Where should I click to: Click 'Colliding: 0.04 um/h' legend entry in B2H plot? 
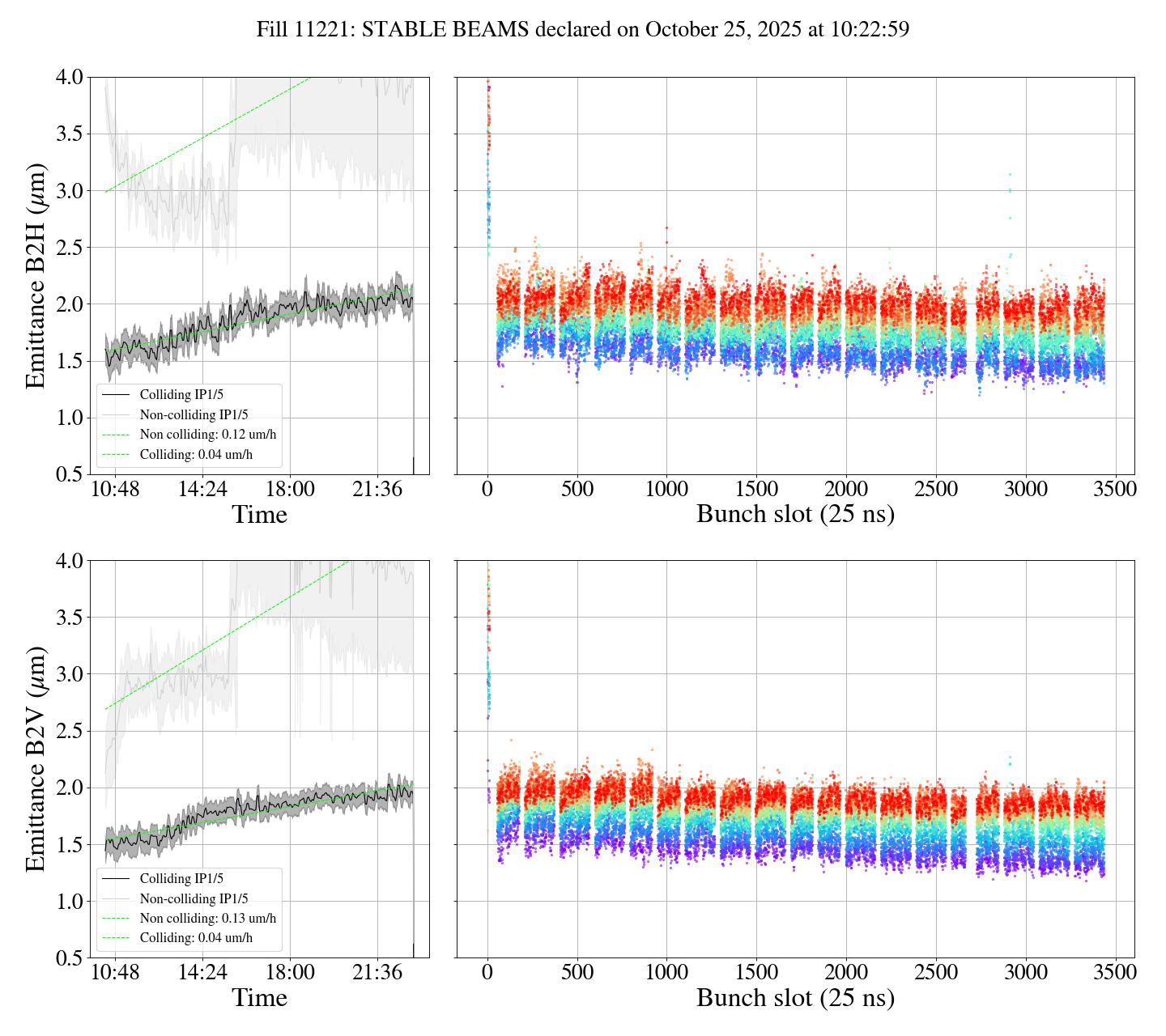(196, 455)
